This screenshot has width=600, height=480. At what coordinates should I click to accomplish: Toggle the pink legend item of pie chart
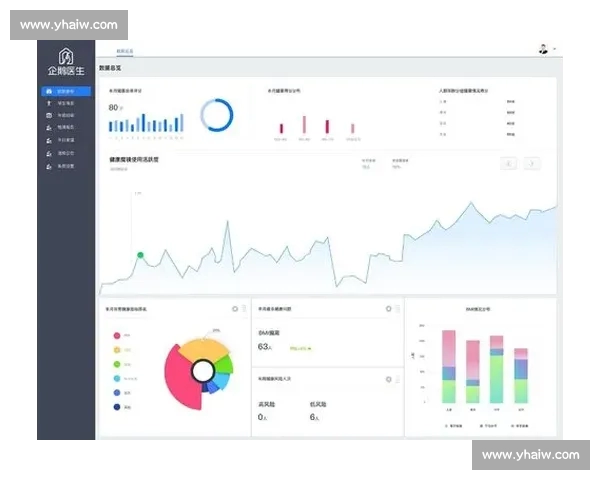pyautogui.click(x=117, y=336)
